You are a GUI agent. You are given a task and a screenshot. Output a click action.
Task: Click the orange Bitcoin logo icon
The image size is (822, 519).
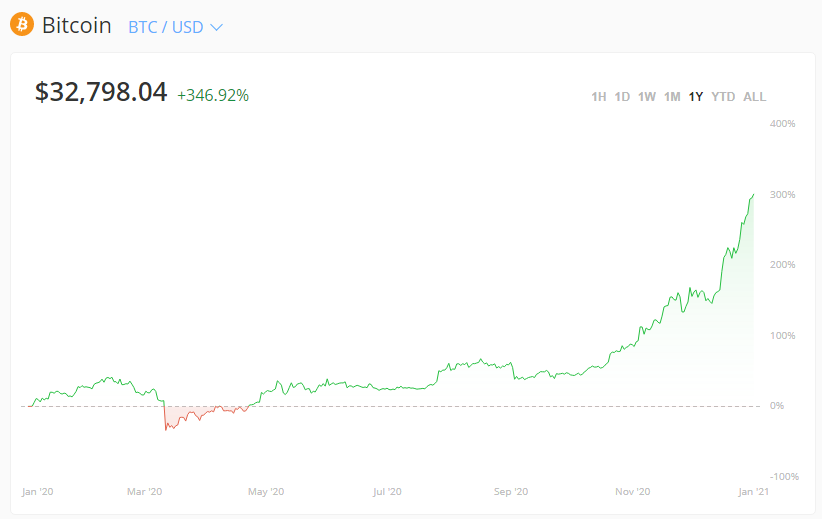(22, 25)
